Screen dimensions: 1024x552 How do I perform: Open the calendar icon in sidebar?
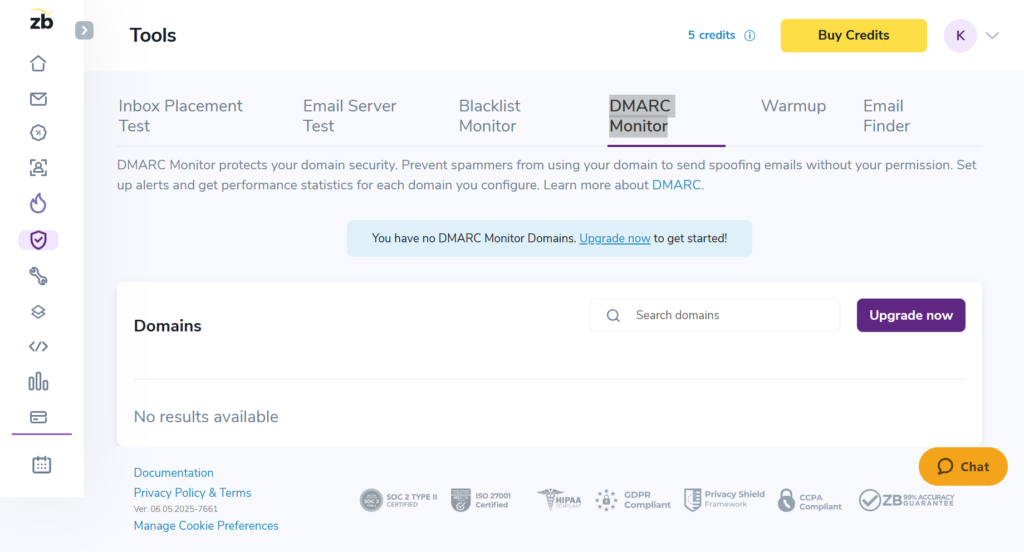tap(42, 464)
